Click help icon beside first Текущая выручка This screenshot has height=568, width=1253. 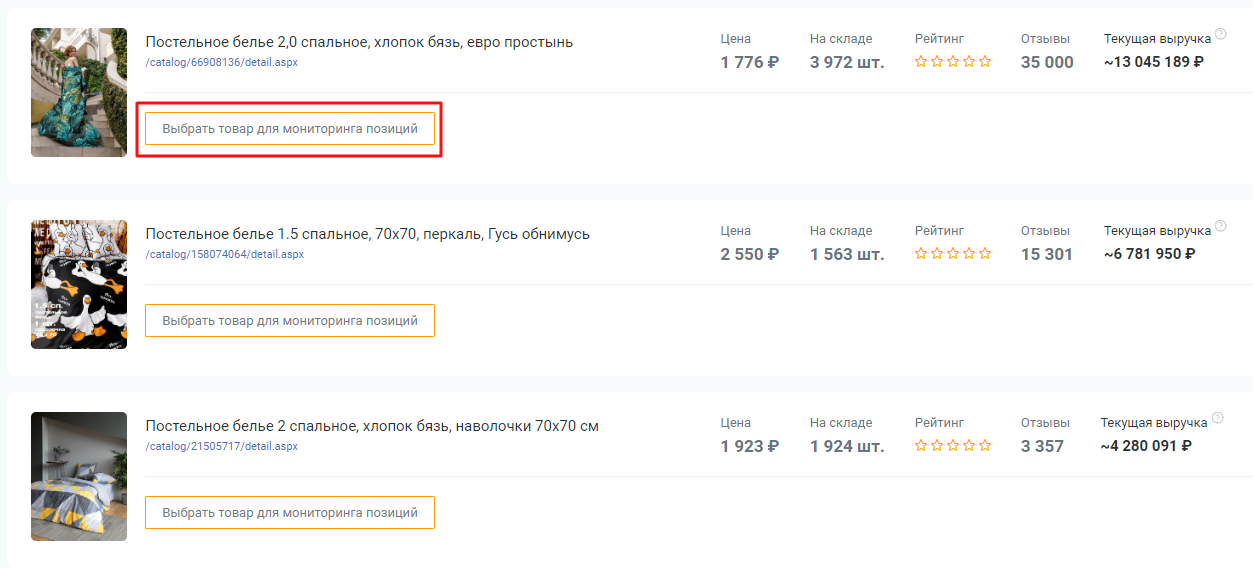click(1219, 34)
